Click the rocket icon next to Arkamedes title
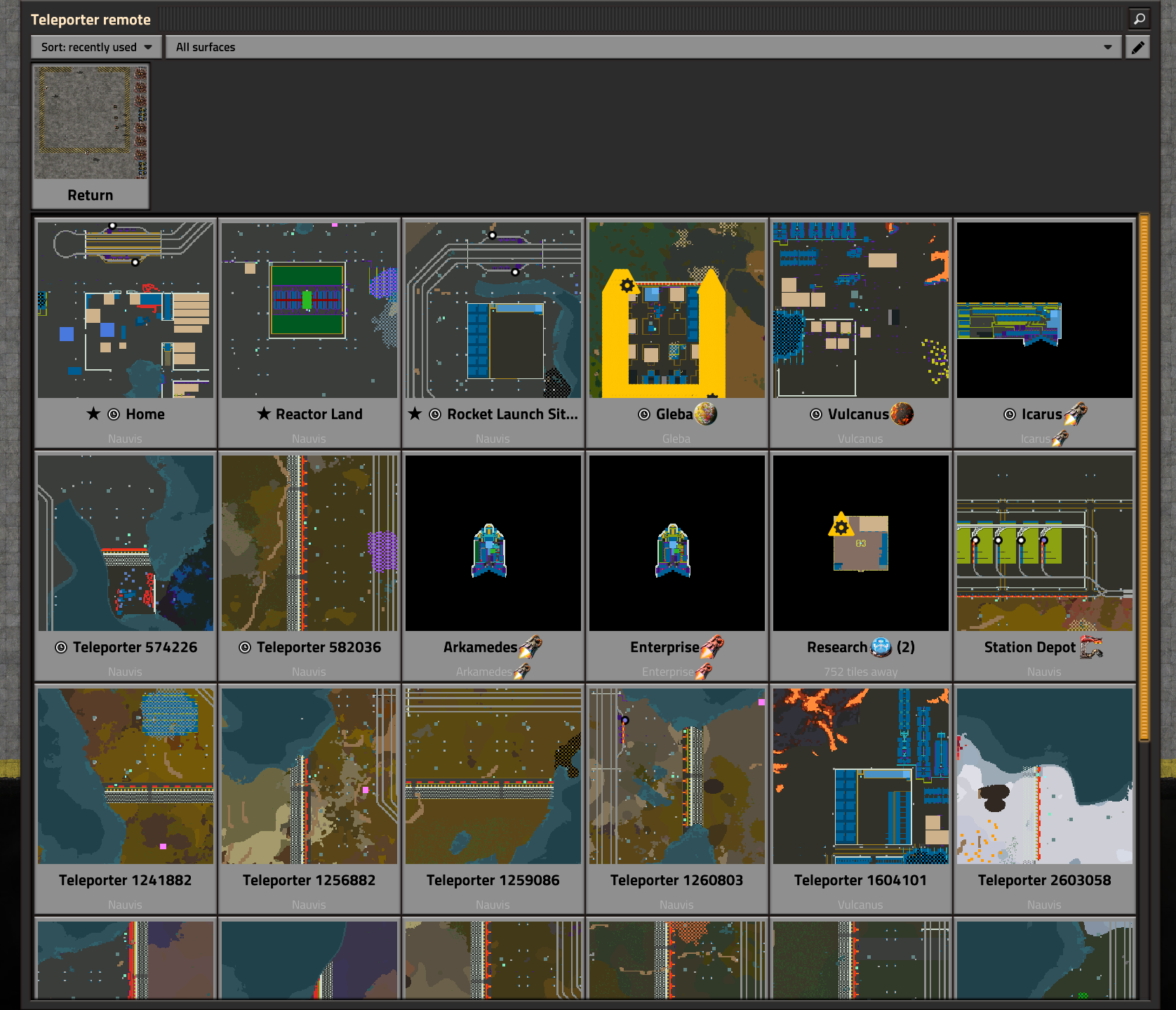The width and height of the screenshot is (1176, 1010). pyautogui.click(x=530, y=647)
